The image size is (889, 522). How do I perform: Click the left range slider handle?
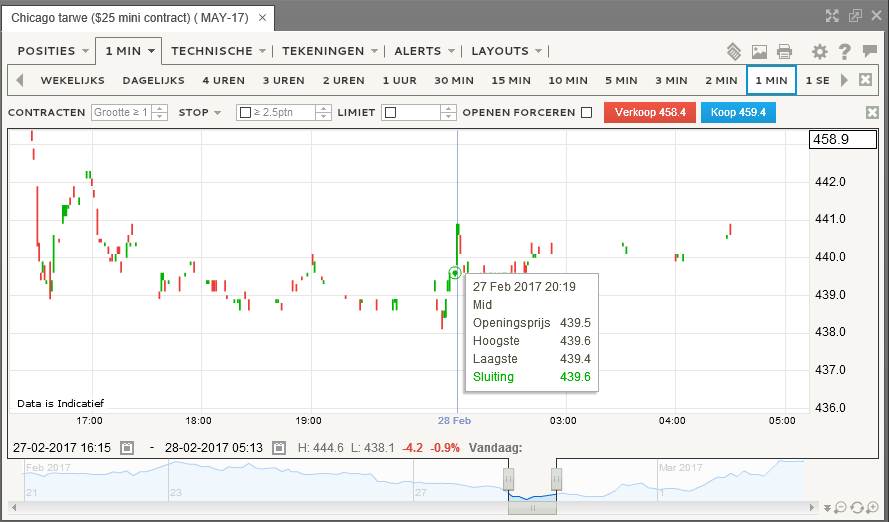click(x=509, y=479)
